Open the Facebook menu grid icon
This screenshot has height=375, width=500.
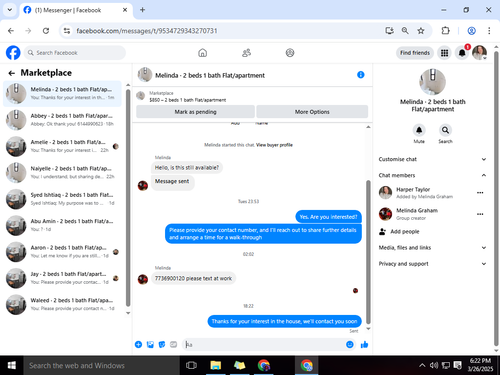pyautogui.click(x=444, y=53)
